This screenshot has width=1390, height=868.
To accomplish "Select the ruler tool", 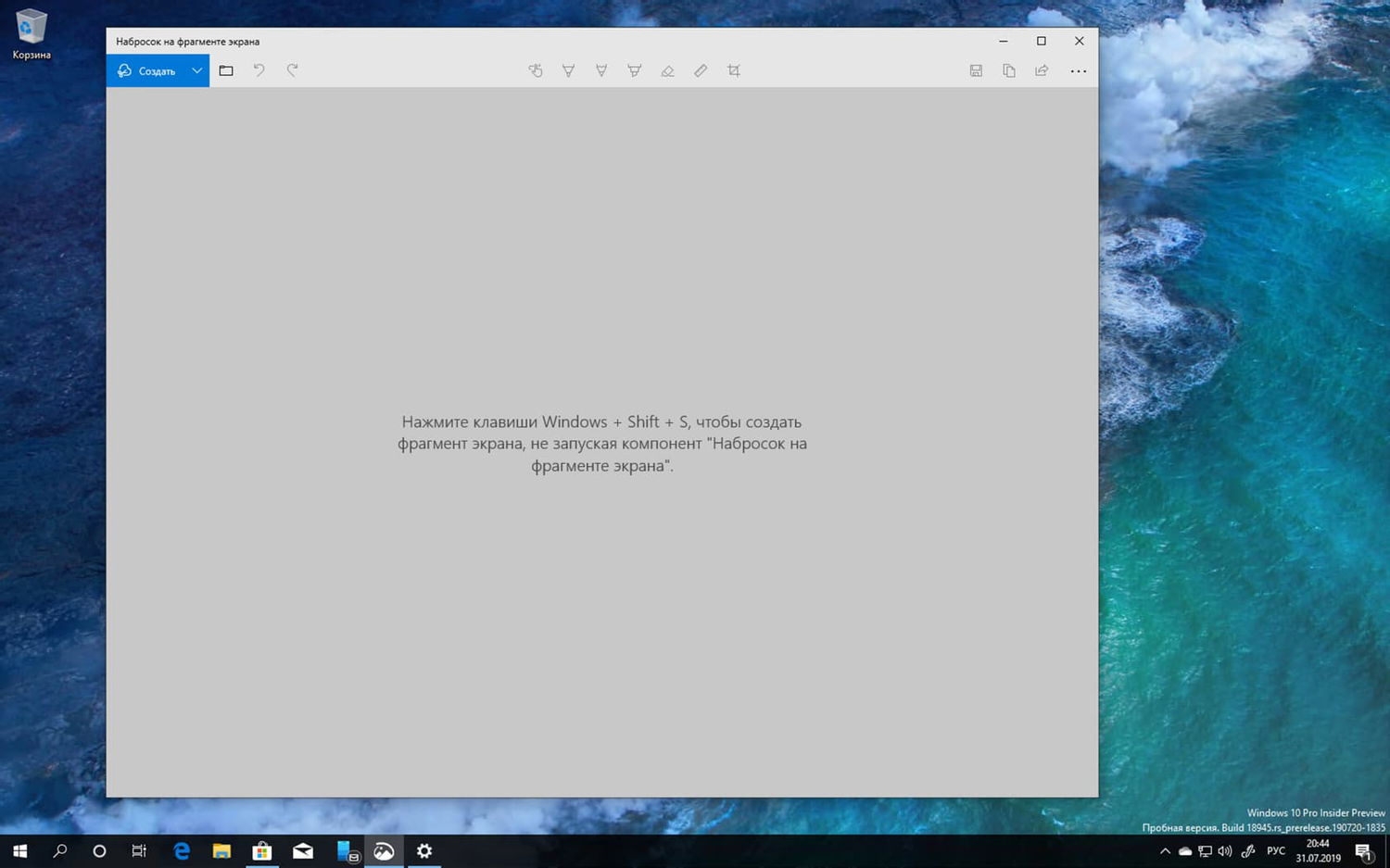I will click(701, 70).
